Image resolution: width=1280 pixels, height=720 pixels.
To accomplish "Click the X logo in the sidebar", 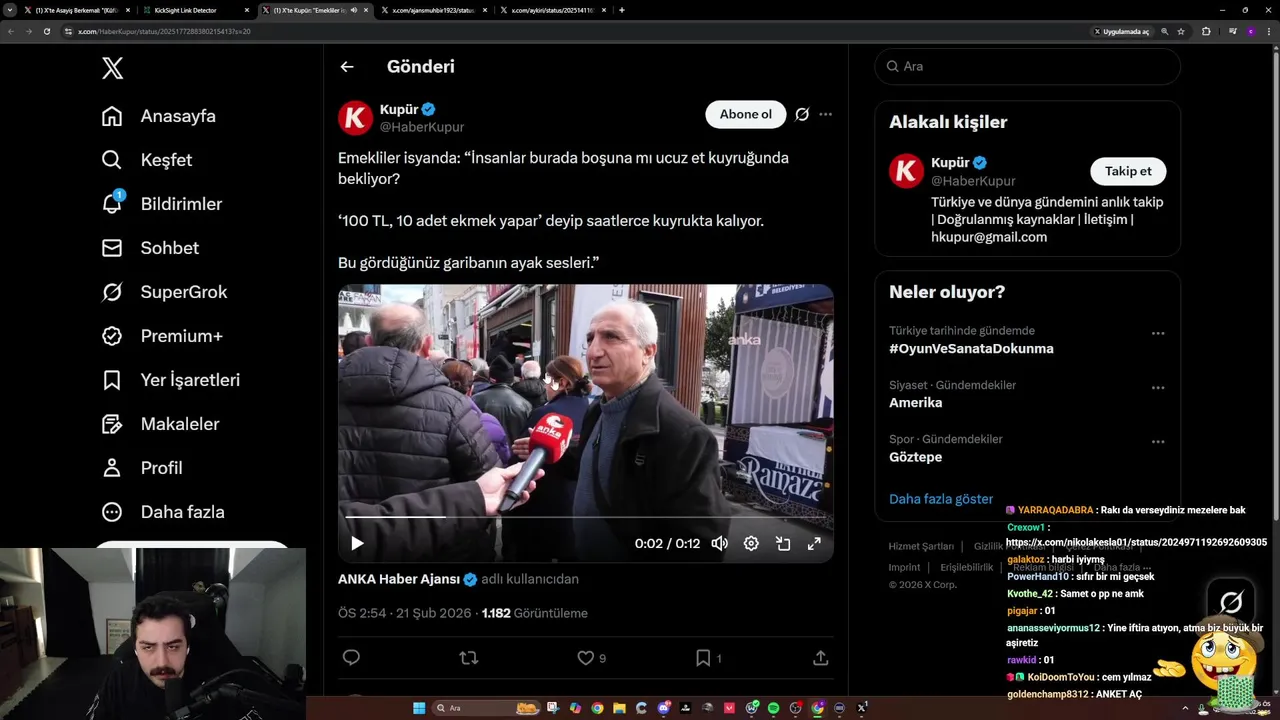I will pos(113,68).
